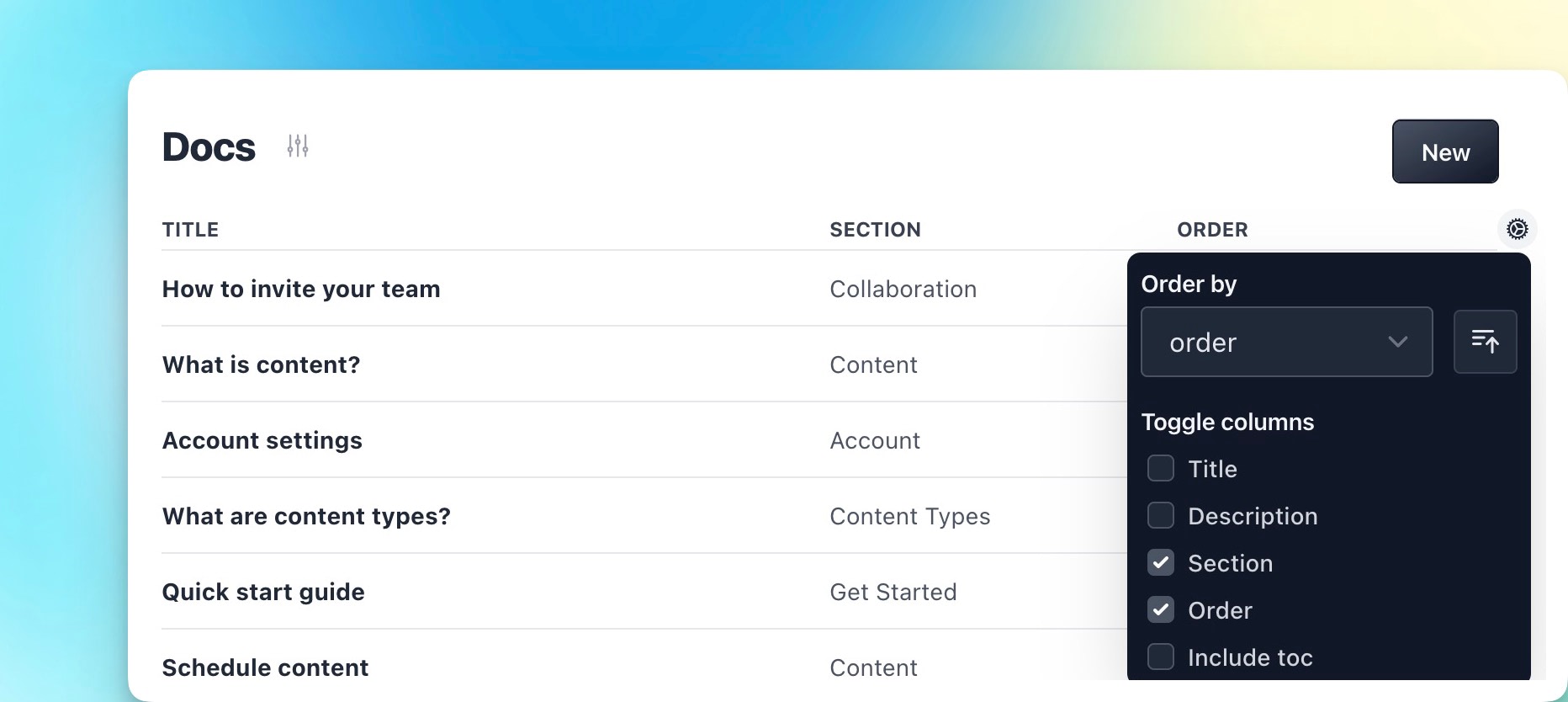Click the gear settings icon above the table
Image resolution: width=1568 pixels, height=702 pixels.
pyautogui.click(x=1517, y=229)
